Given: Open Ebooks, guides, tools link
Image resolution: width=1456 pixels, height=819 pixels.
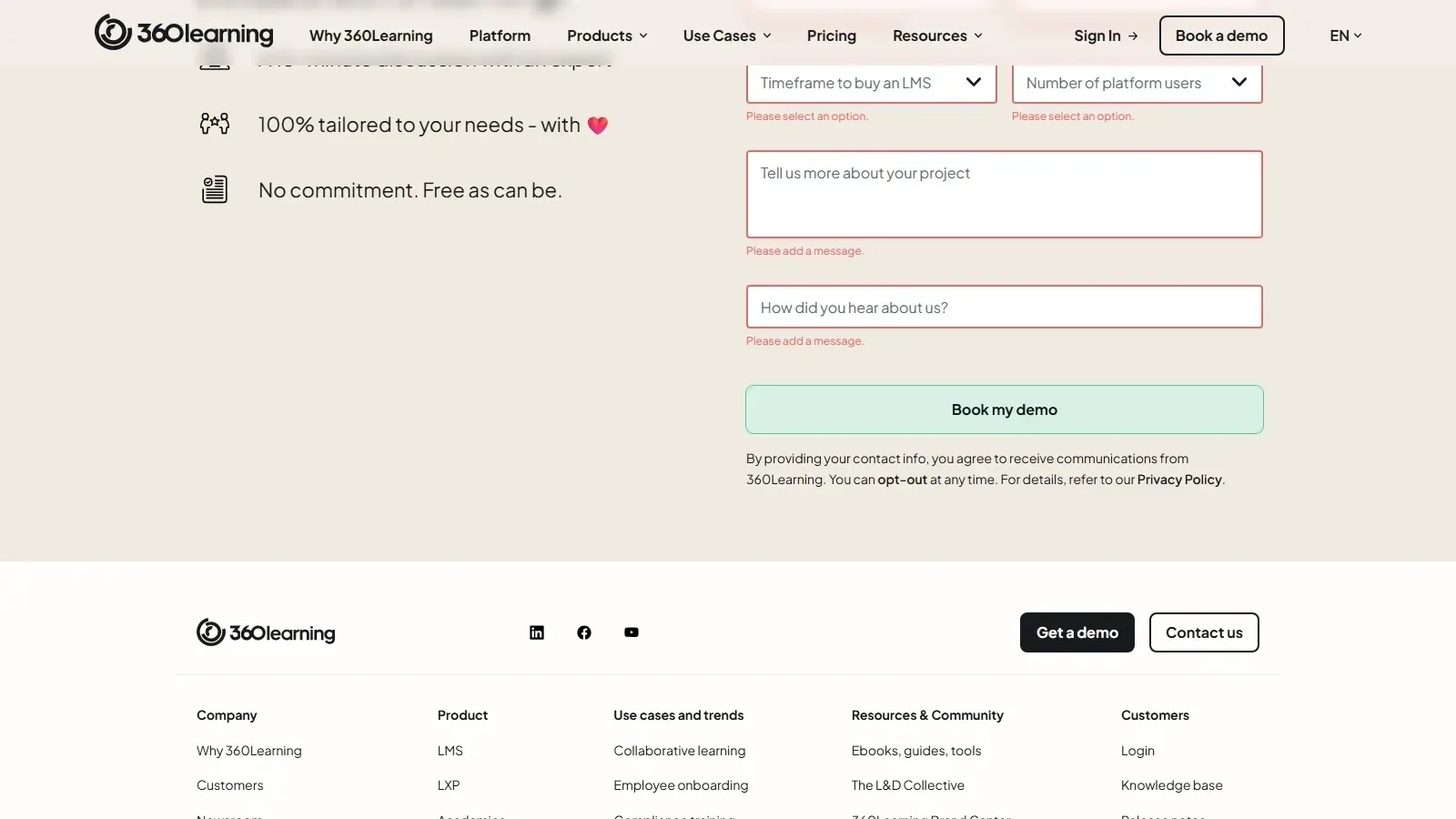Looking at the screenshot, I should point(916,751).
